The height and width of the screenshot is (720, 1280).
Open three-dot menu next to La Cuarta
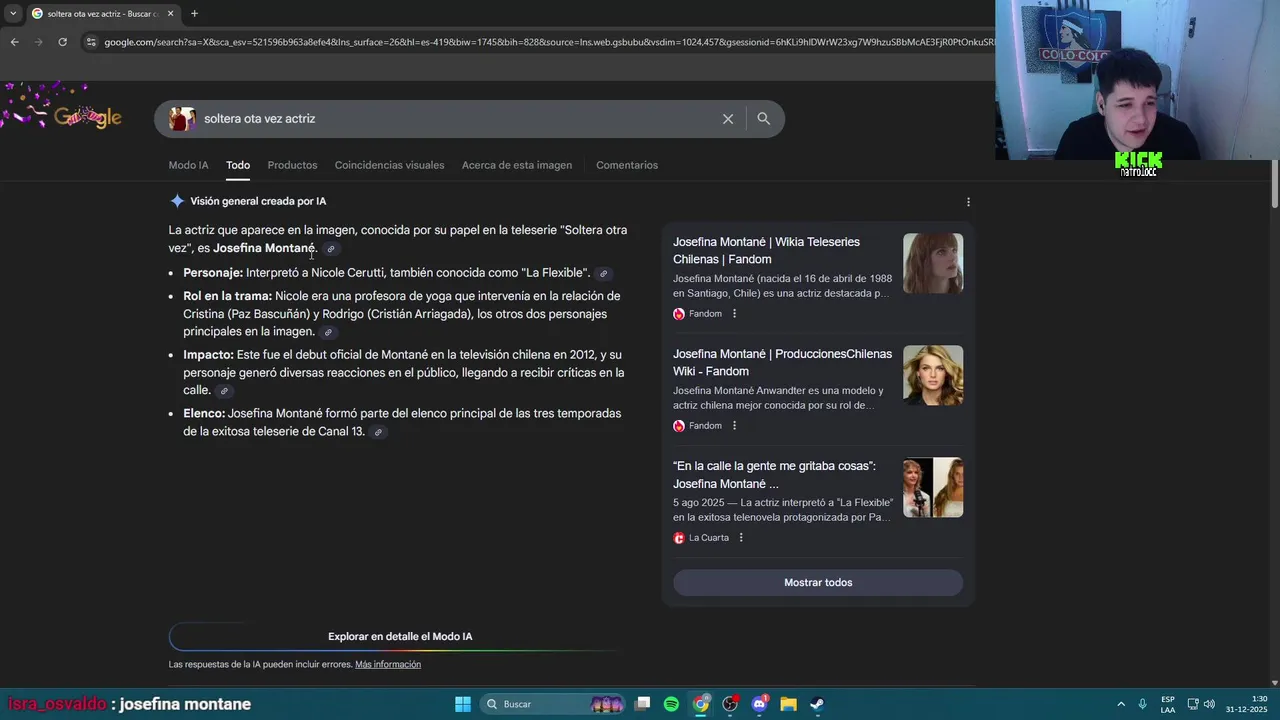pos(741,538)
